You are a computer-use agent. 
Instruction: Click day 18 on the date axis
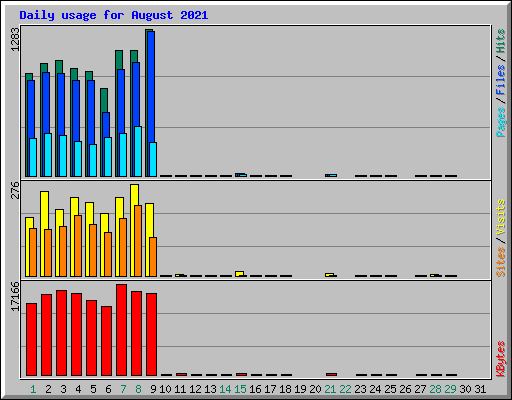pyautogui.click(x=285, y=389)
